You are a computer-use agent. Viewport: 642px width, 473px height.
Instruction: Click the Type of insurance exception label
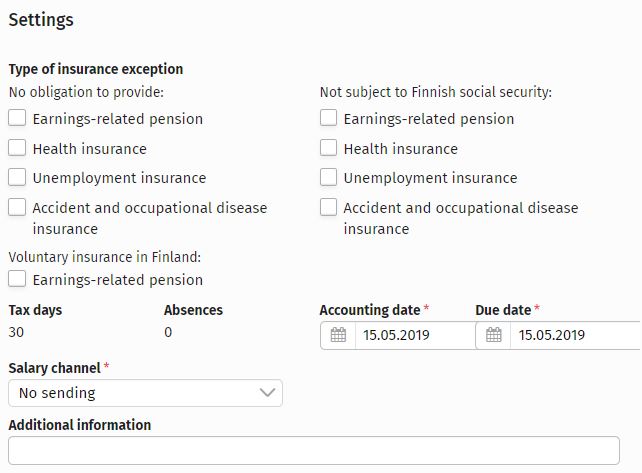coord(96,69)
